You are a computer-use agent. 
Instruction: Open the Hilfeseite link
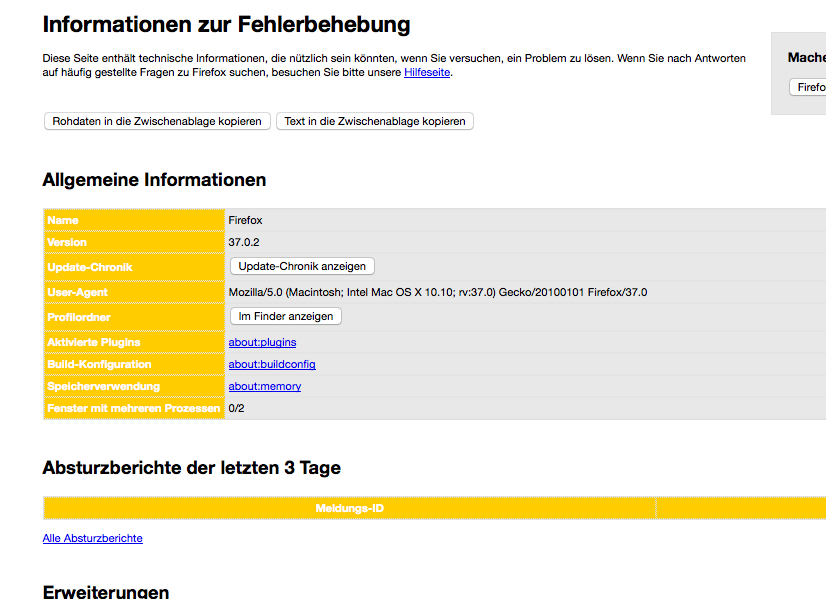(x=427, y=72)
